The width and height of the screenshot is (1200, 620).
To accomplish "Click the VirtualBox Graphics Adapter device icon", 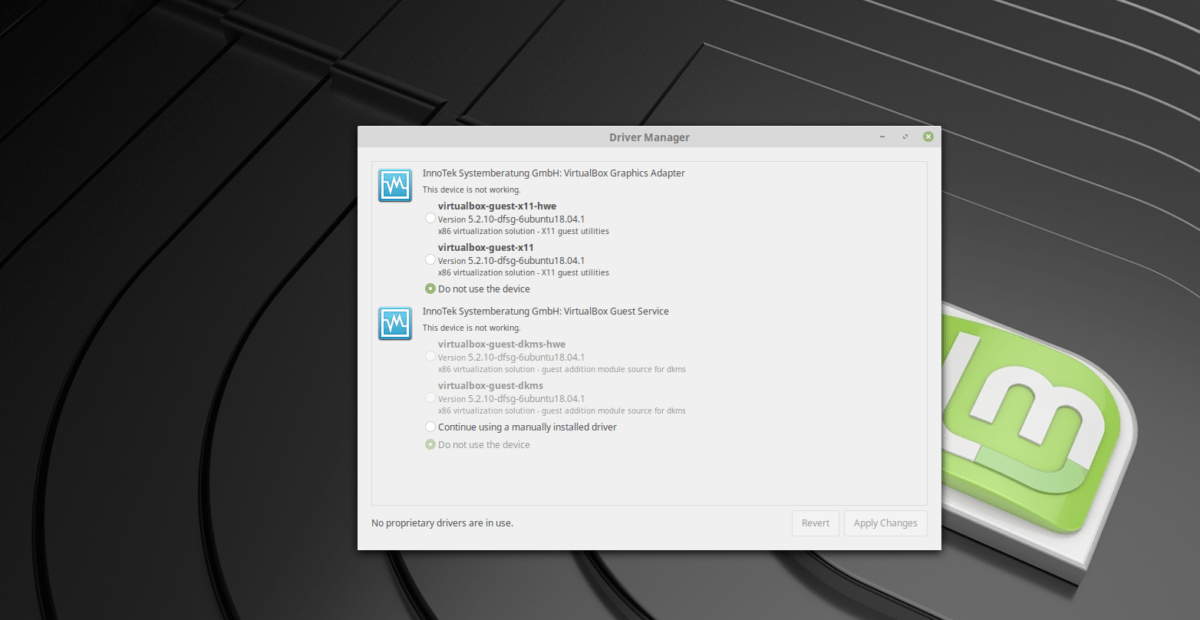I will (395, 185).
